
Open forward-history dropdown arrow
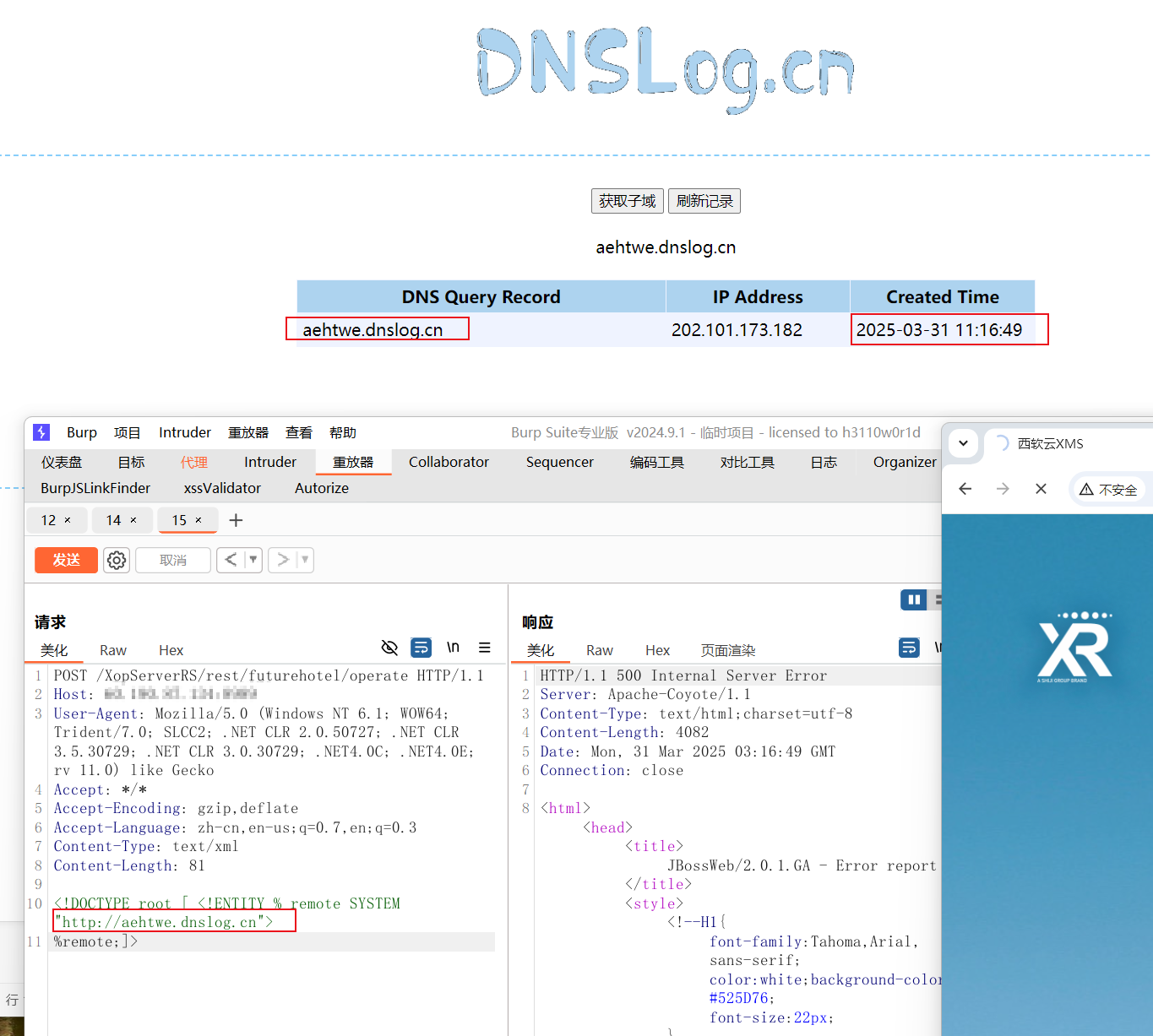point(305,560)
